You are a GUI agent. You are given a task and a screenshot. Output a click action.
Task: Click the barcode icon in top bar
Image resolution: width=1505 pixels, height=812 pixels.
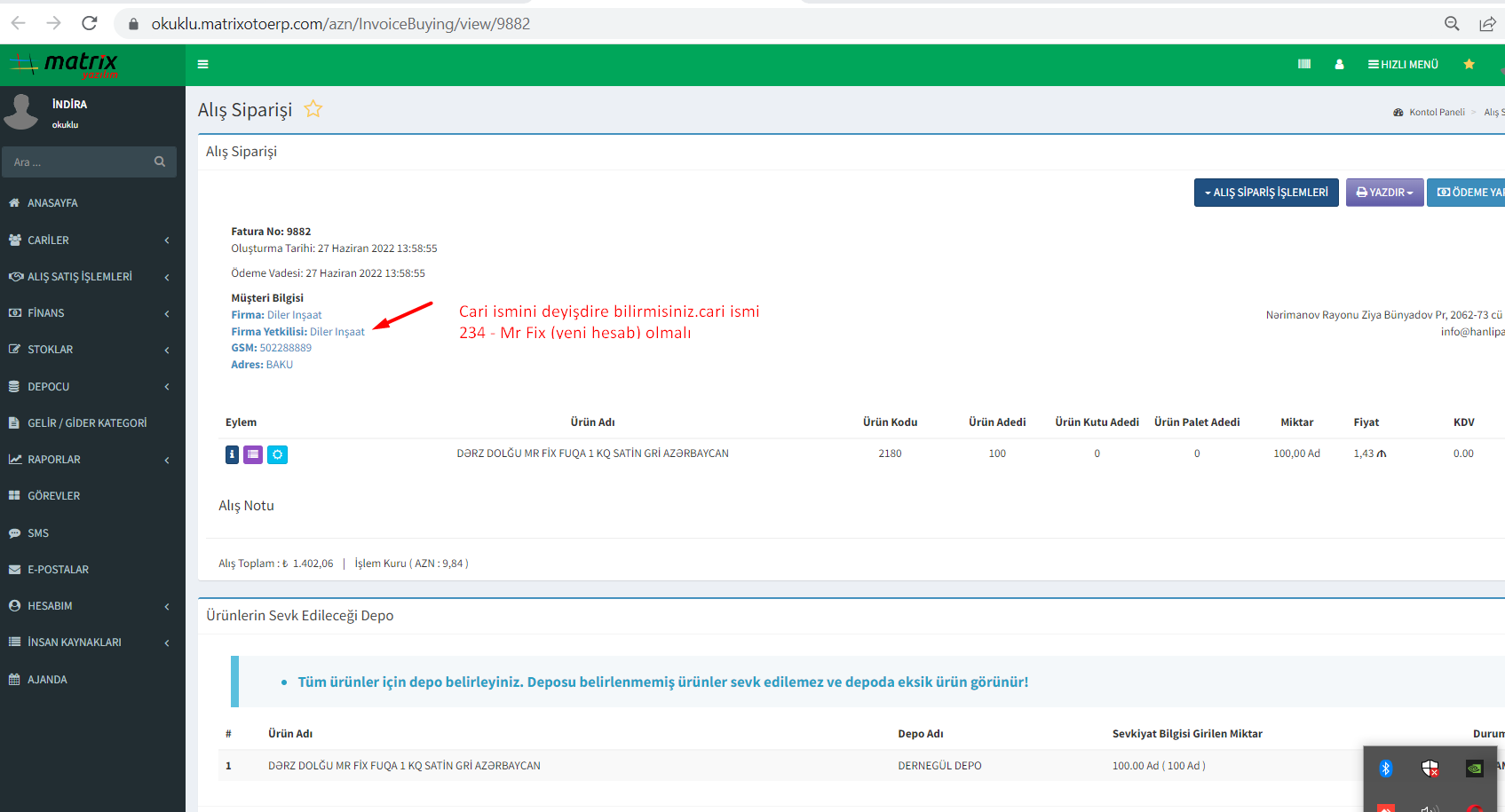point(1303,64)
